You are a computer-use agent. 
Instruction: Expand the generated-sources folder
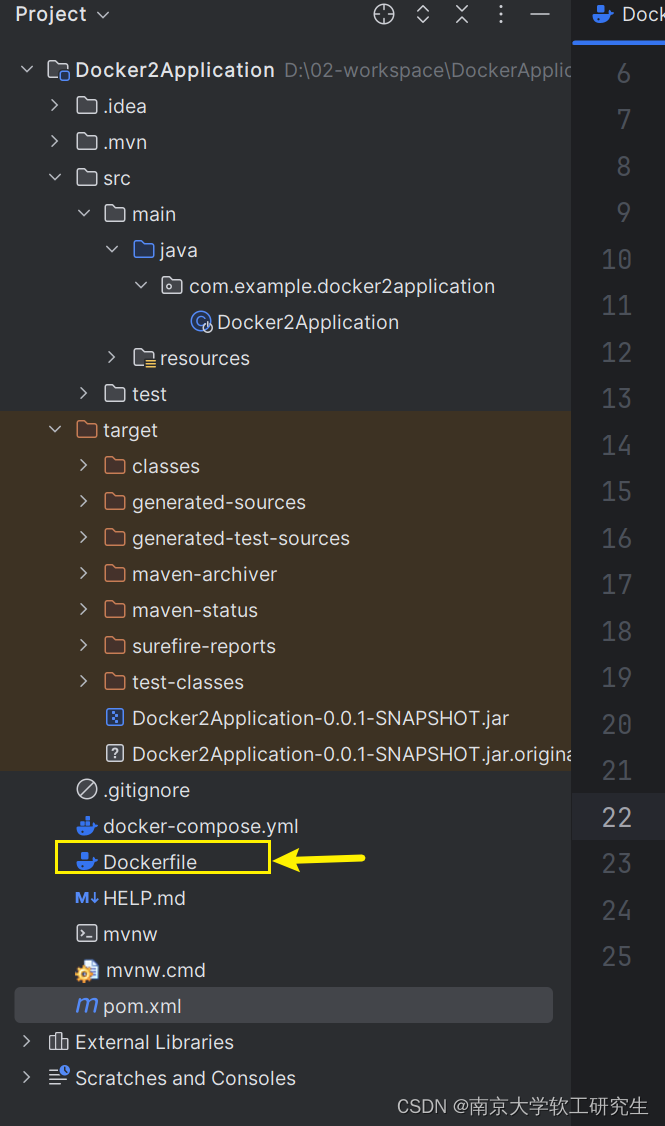click(84, 501)
